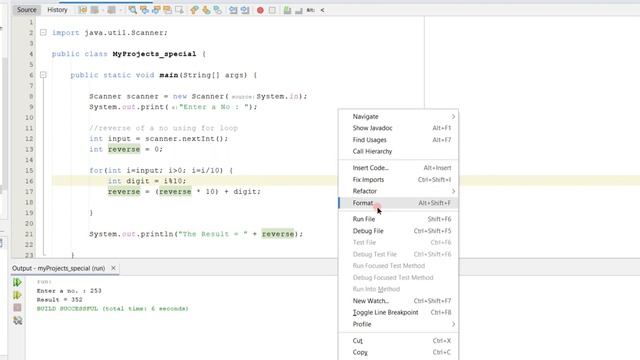The height and width of the screenshot is (360, 640).
Task: Click the 'Enter a no. : 253' output line
Action: (x=69, y=291)
